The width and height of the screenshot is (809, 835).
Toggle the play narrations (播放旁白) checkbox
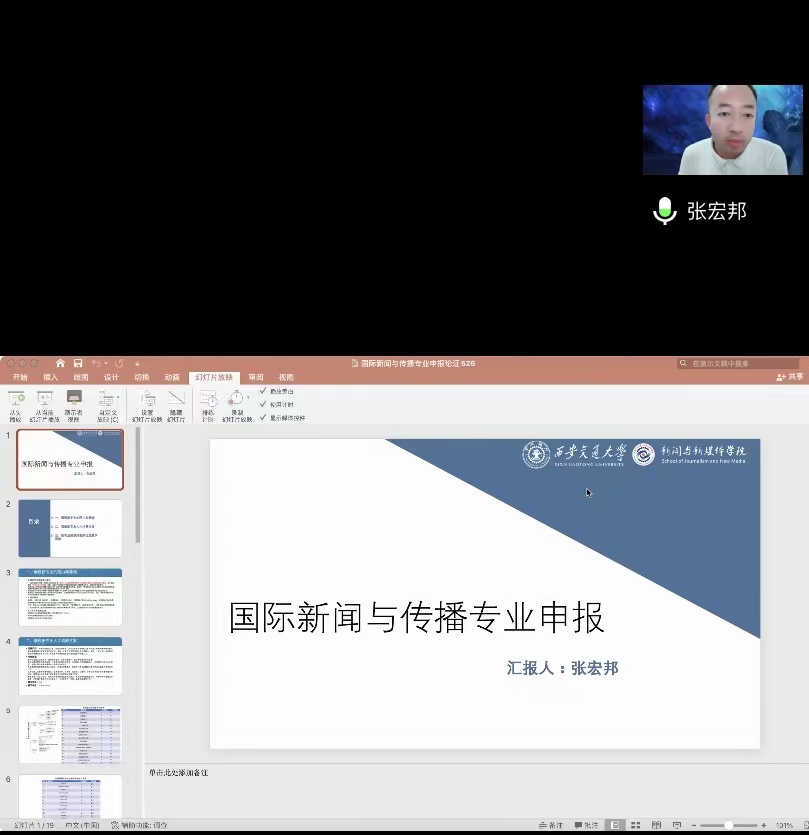pos(263,391)
